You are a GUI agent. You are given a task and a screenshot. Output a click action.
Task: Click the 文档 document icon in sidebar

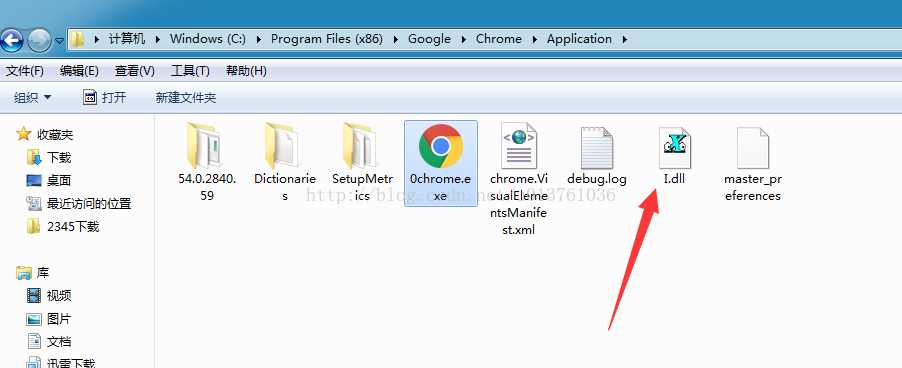34,341
